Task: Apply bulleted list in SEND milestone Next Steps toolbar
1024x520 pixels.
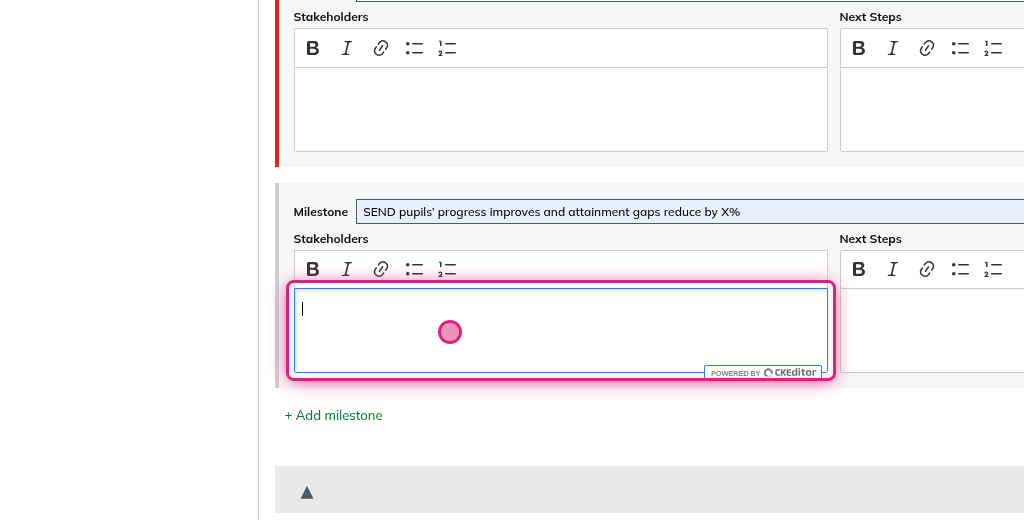Action: 960,269
